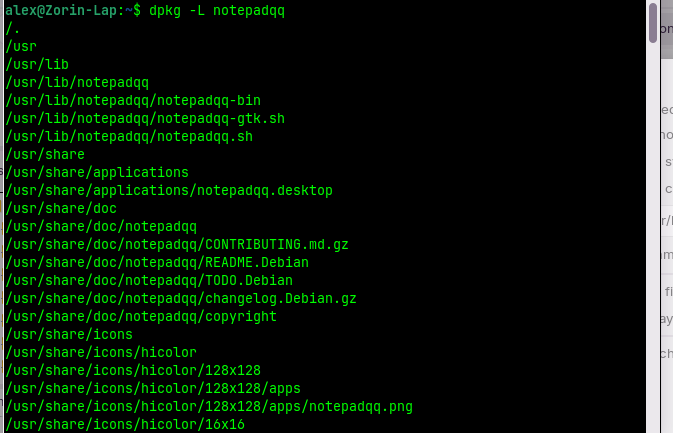The image size is (673, 433).
Task: Click the 'alex@Zorin-Lap' prompt text
Action: tap(61, 10)
